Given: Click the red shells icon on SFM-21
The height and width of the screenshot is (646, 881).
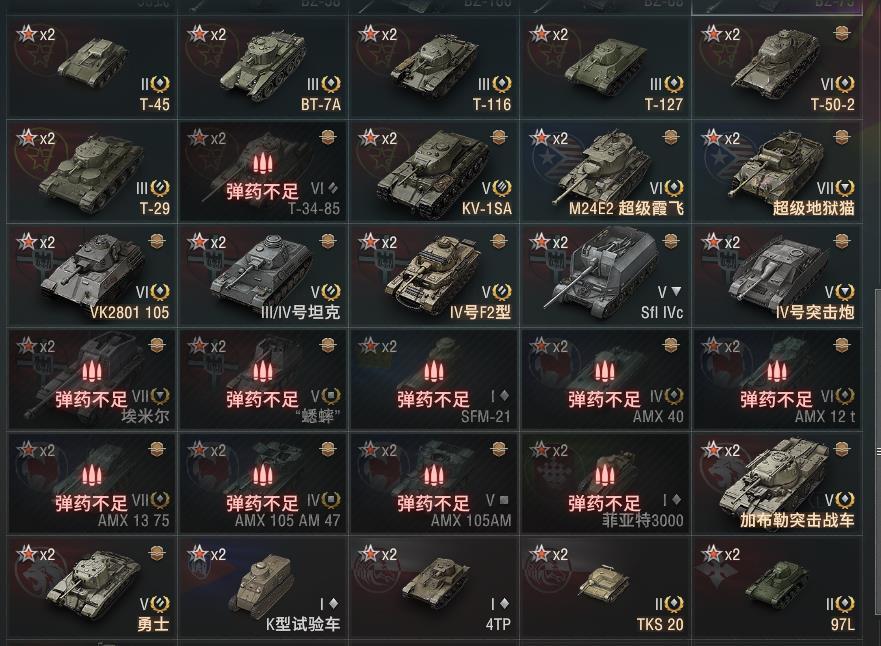Looking at the screenshot, I should pos(433,372).
